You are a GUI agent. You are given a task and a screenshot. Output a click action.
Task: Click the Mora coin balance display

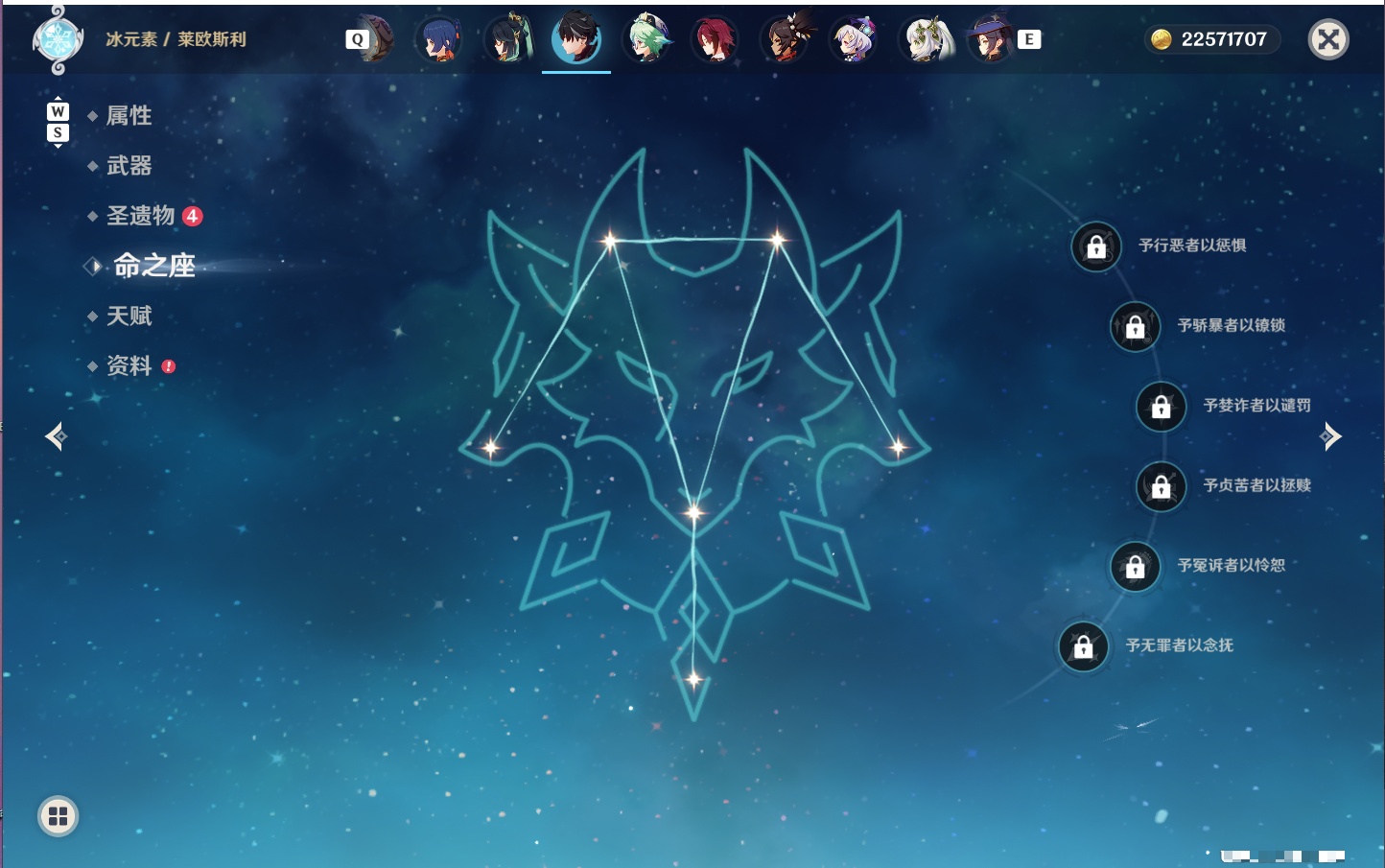pyautogui.click(x=1212, y=39)
